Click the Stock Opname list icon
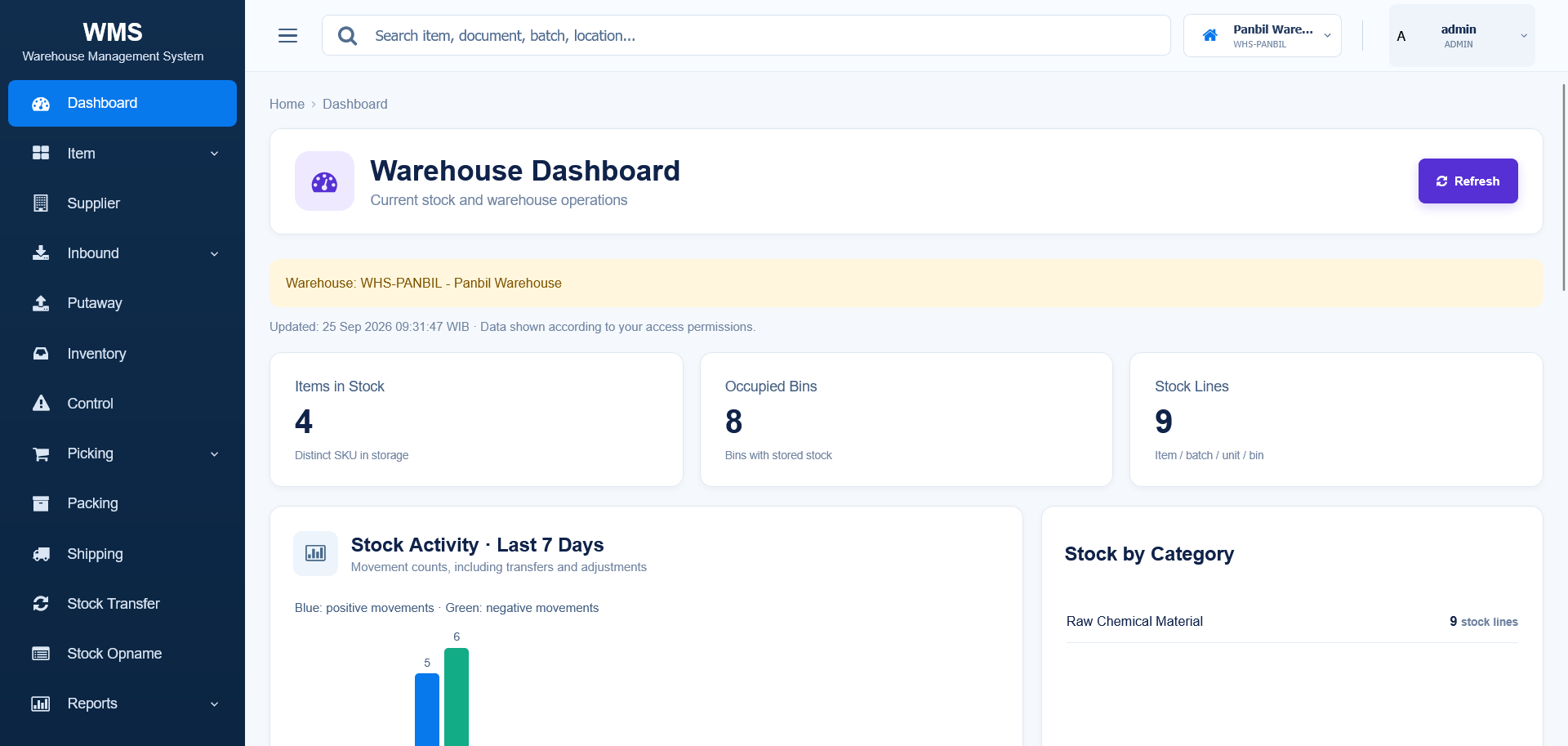The image size is (1568, 746). pos(41,654)
